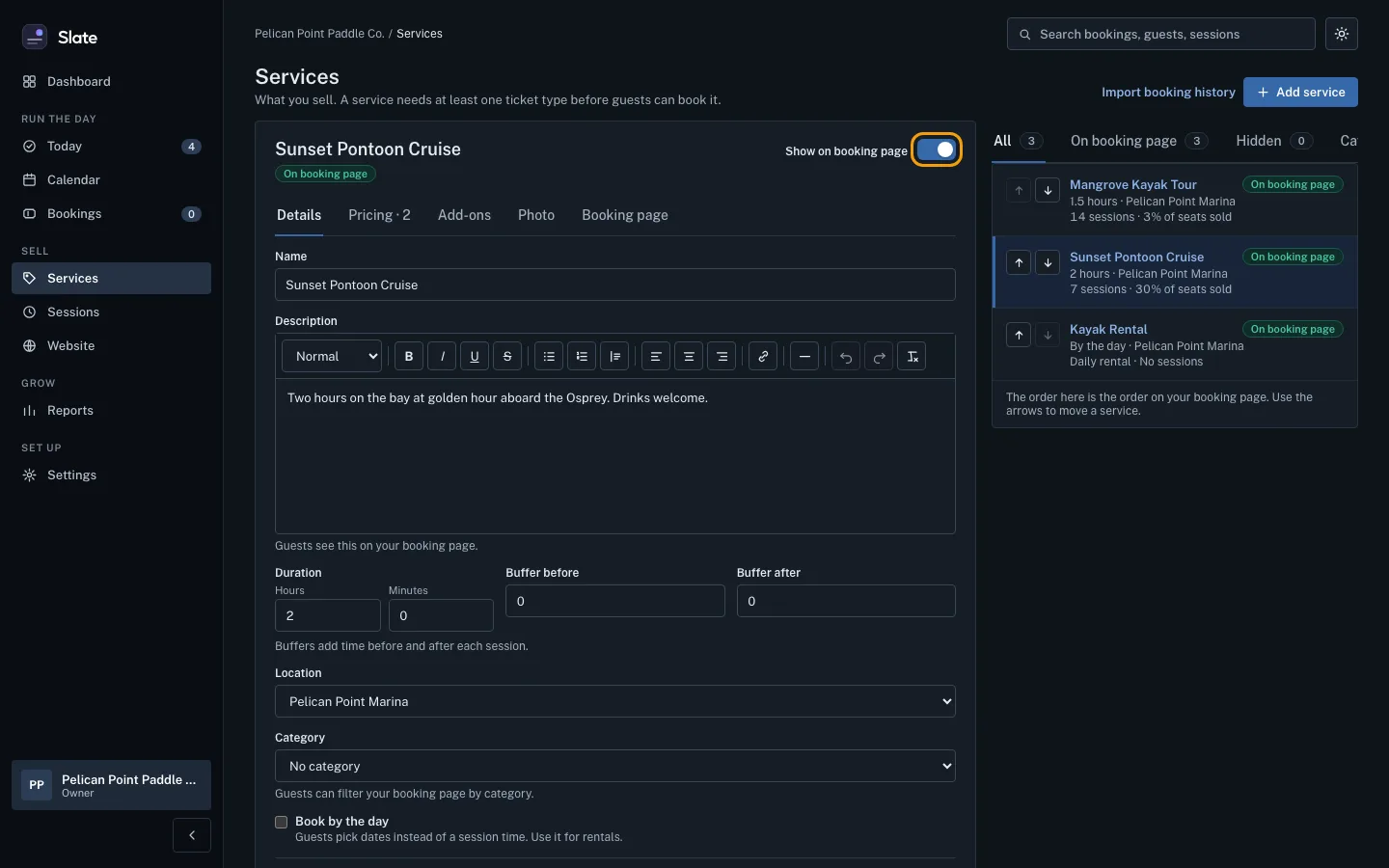The width and height of the screenshot is (1389, 868).
Task: Open the Add-ons tab
Action: coord(464,215)
